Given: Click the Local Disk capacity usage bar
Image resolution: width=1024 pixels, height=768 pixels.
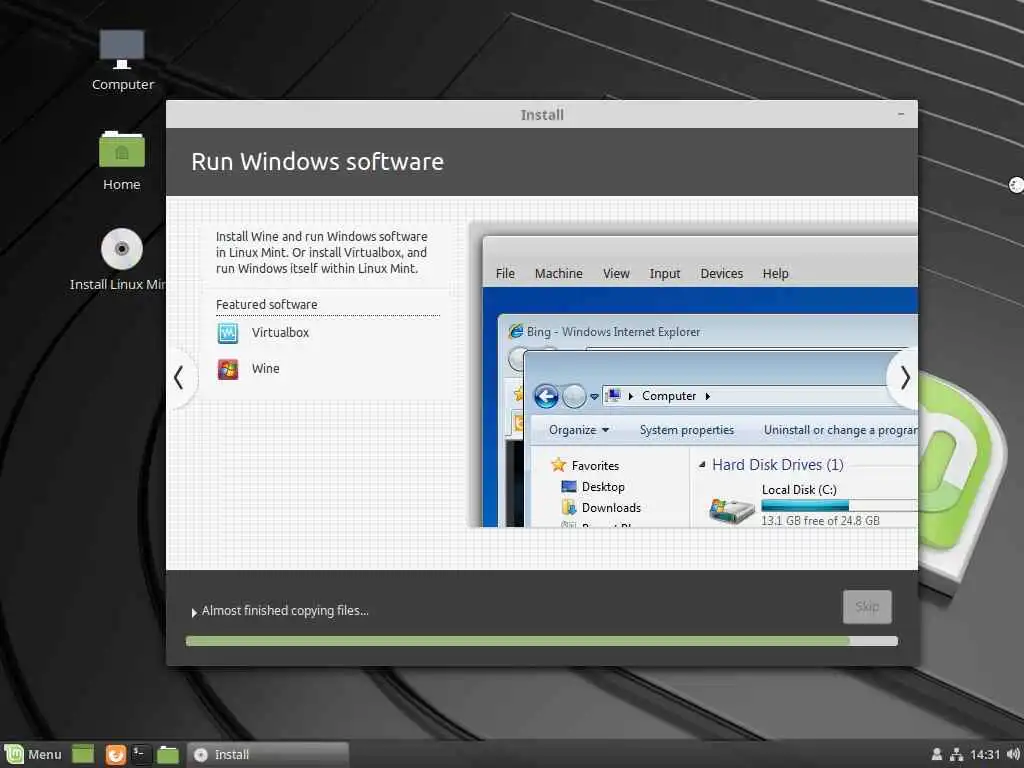Looking at the screenshot, I should tap(839, 505).
